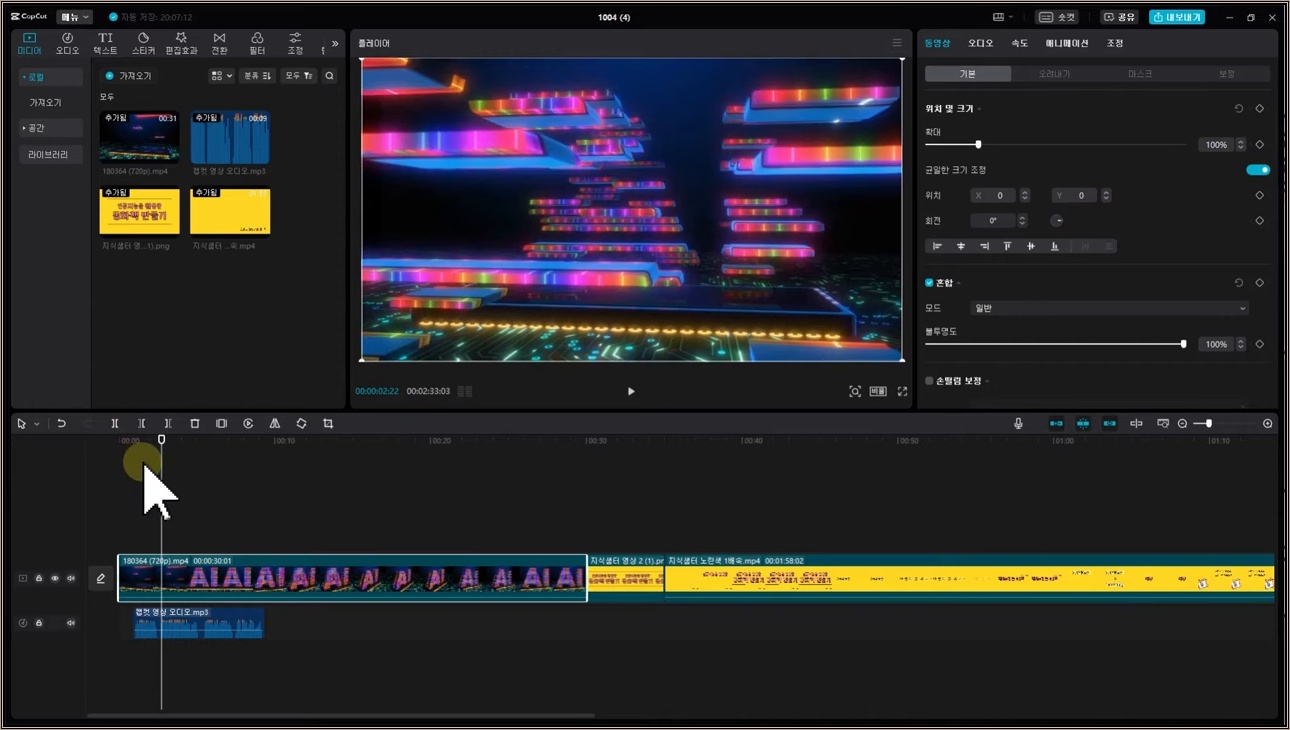Click the 내보내기 export button
The width and height of the screenshot is (1290, 730).
coord(1177,17)
